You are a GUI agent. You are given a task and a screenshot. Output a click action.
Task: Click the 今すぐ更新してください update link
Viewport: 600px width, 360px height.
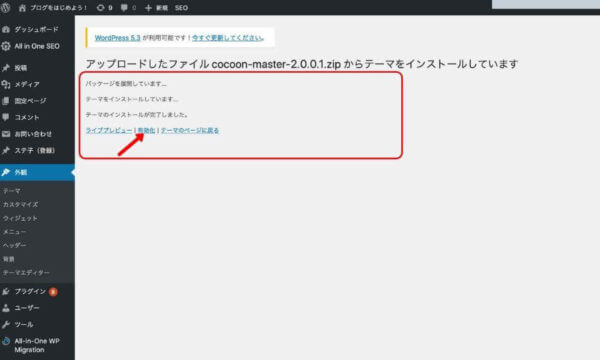(228, 38)
